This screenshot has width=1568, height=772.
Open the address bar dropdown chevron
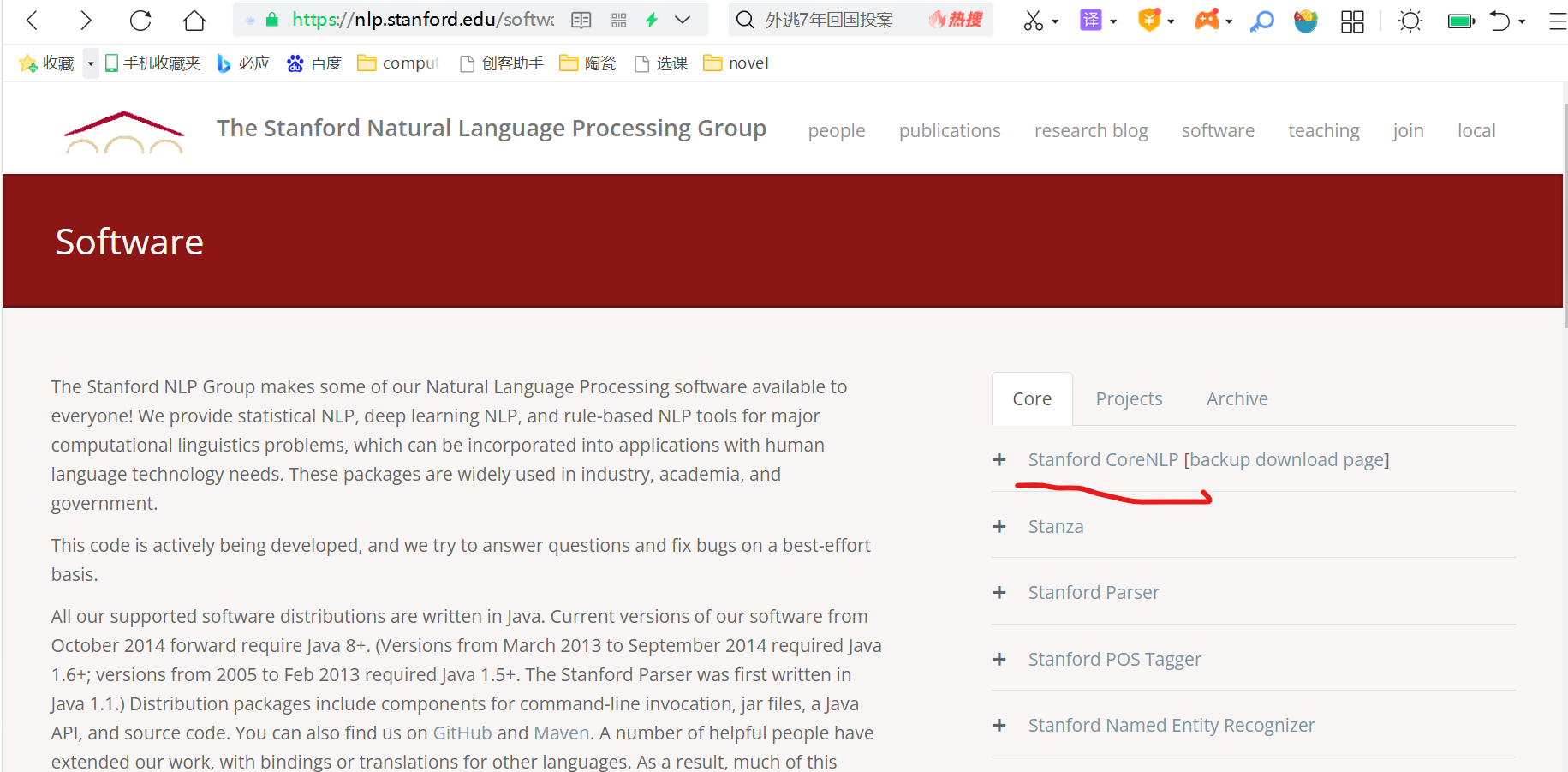pyautogui.click(x=683, y=20)
